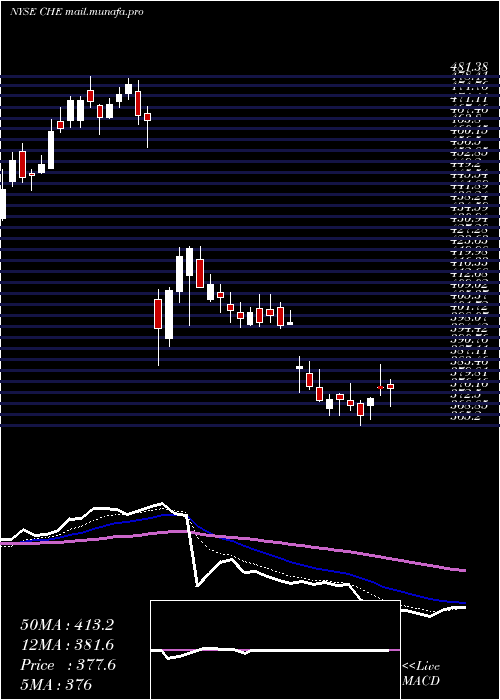The image size is (500, 700).
Task: Click the NYSE CHE mail.munafa.pro chart title
Action: [x=76, y=12]
